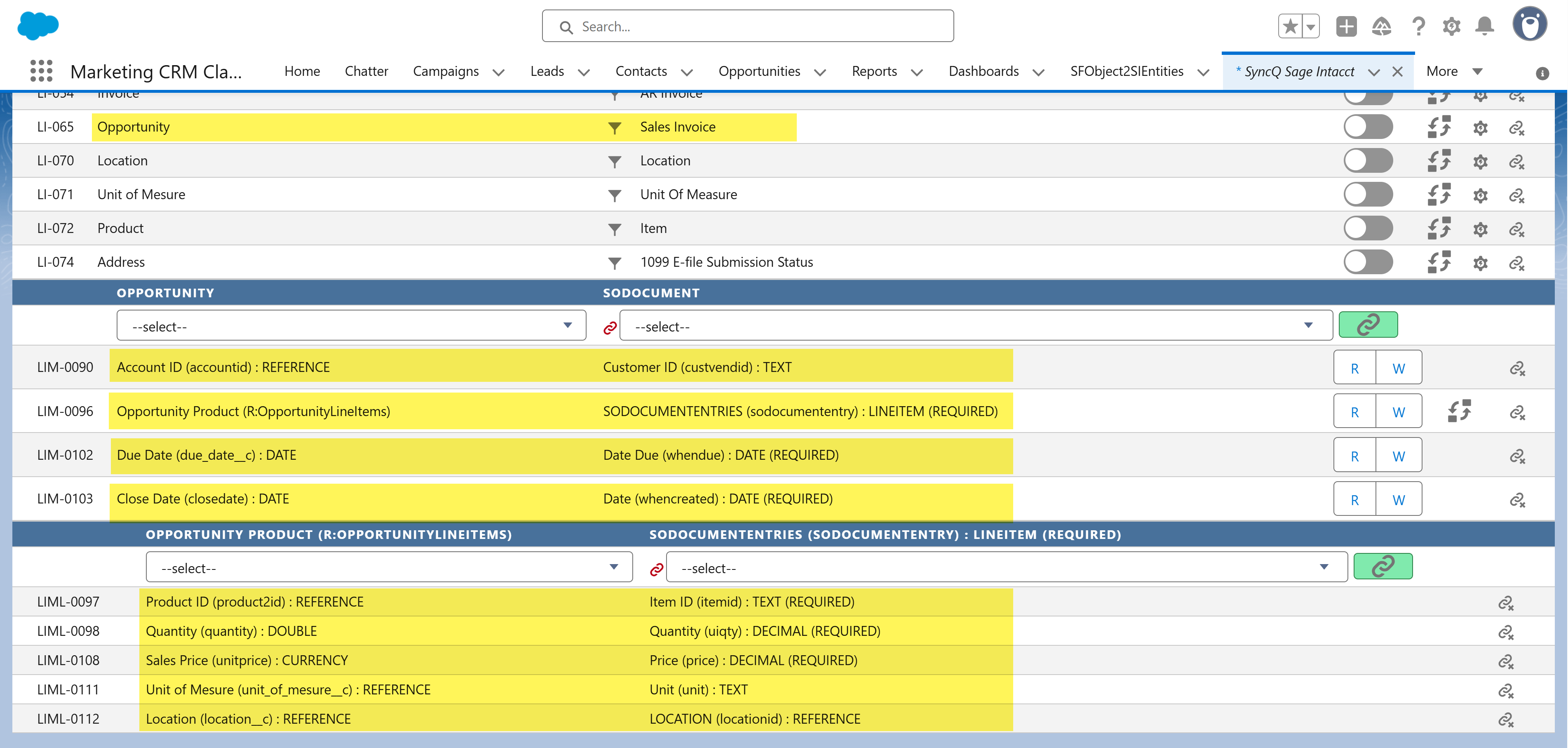Open the Favorites star icon

(x=1290, y=26)
